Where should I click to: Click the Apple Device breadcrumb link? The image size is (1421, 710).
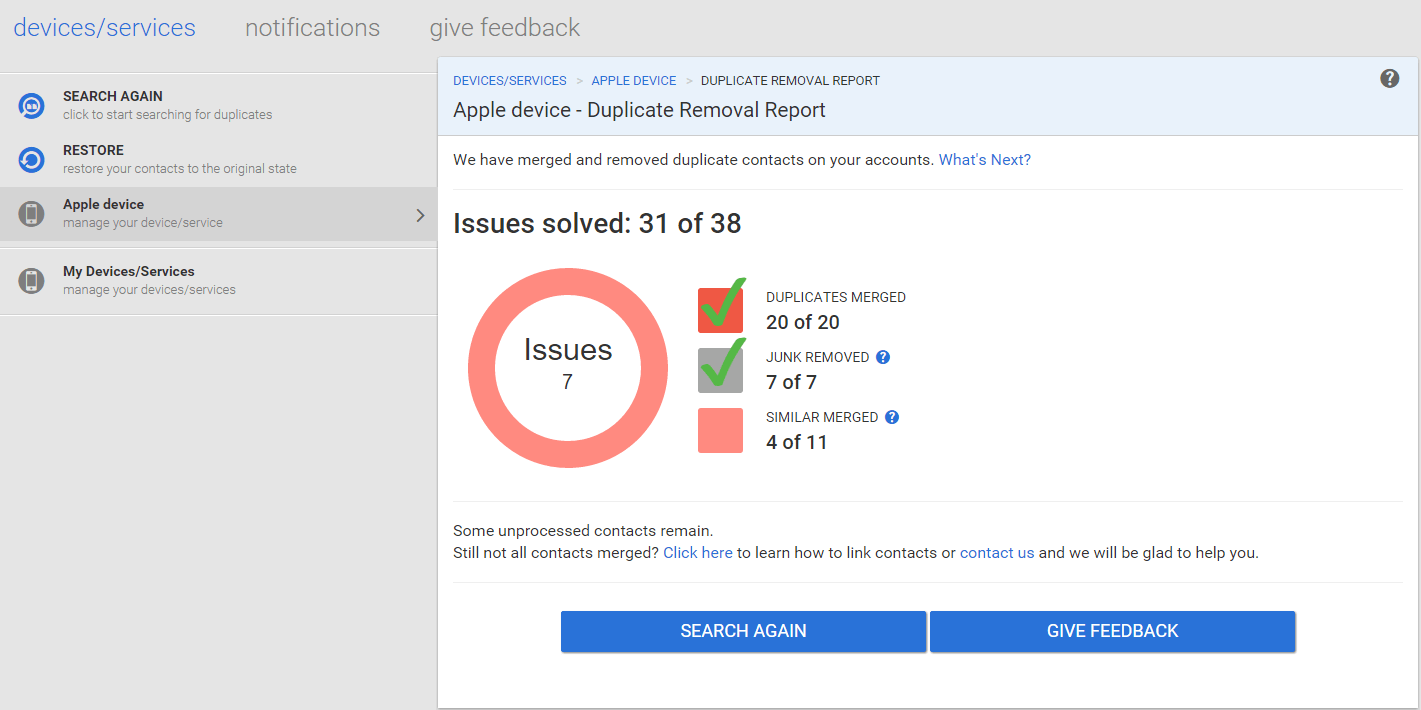click(633, 81)
